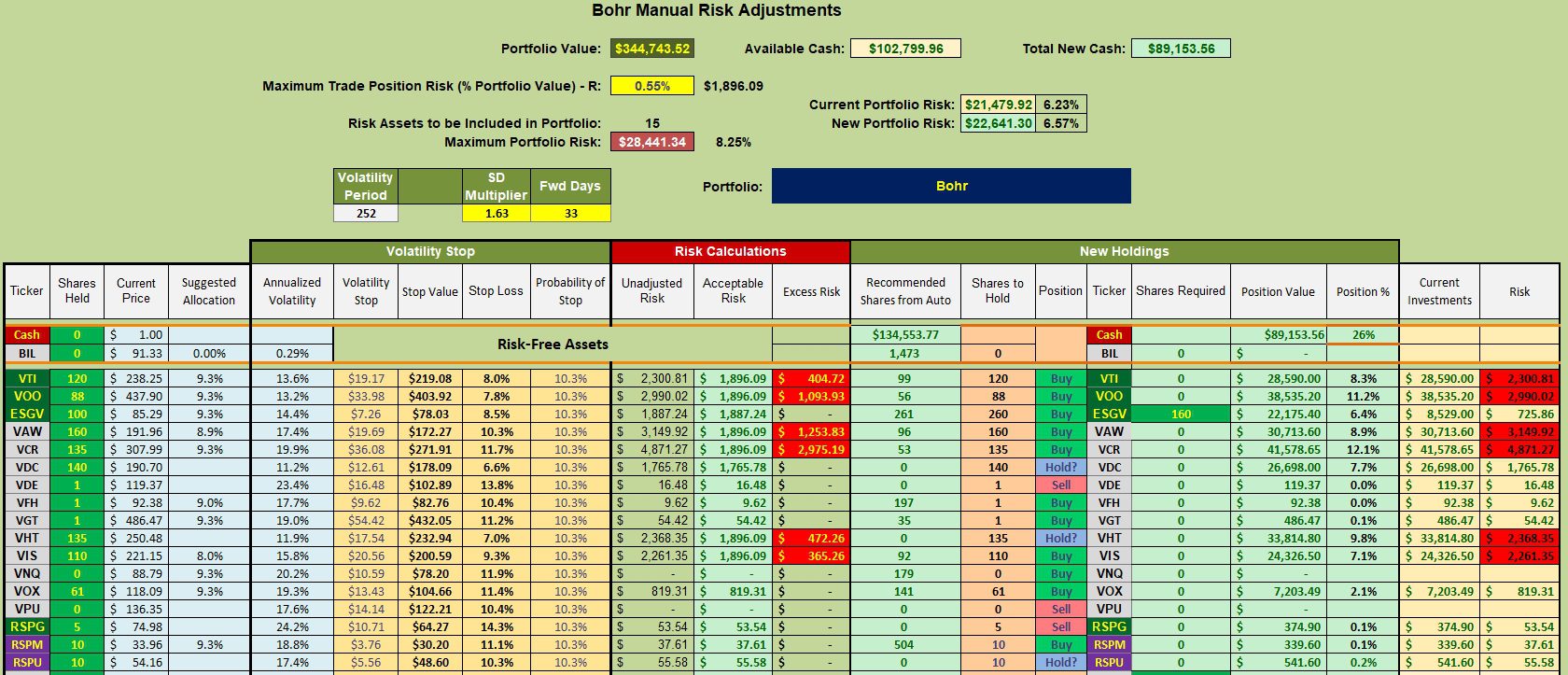Select the Volatility Period value 252

point(366,213)
